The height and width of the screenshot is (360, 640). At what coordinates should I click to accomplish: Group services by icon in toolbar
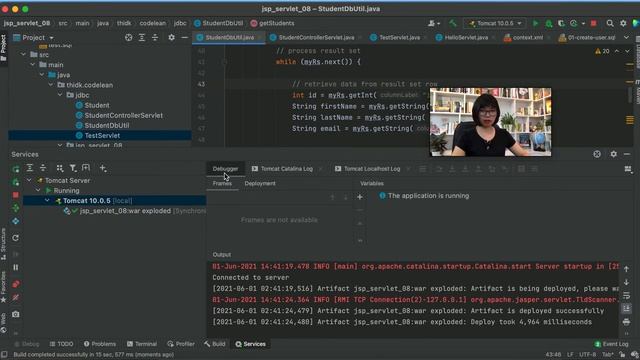click(60, 168)
